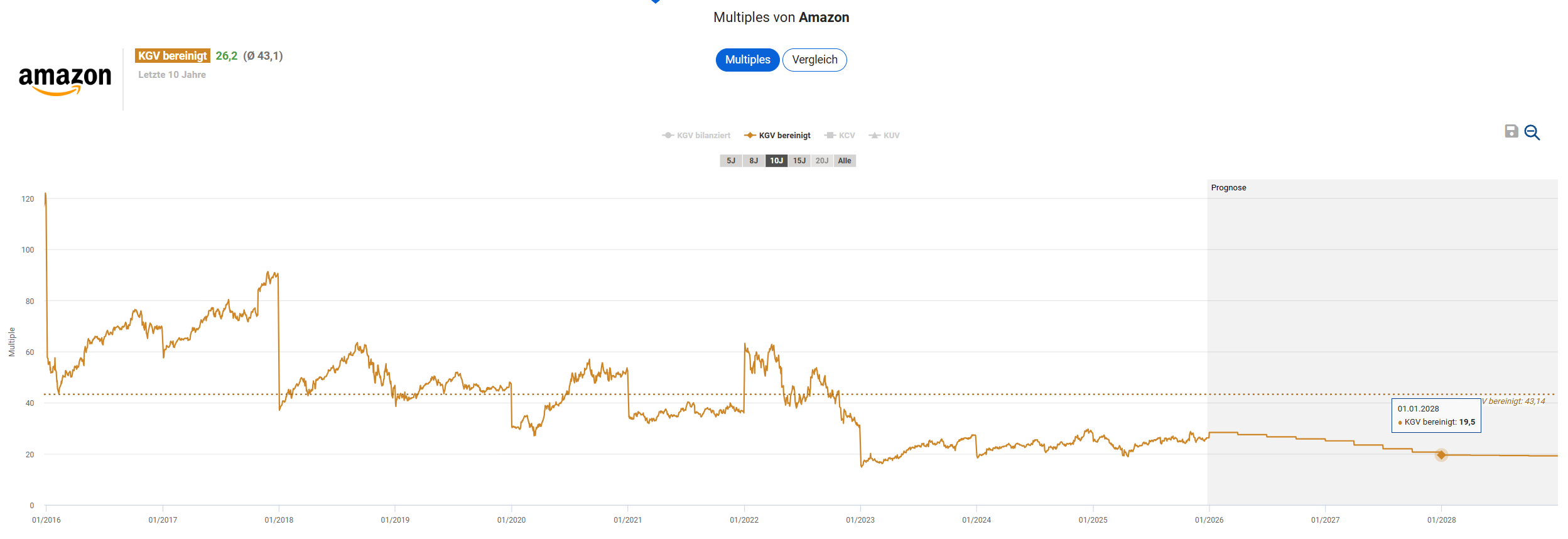1568x539 pixels.
Task: Switch to the Vergleich tab
Action: [814, 60]
